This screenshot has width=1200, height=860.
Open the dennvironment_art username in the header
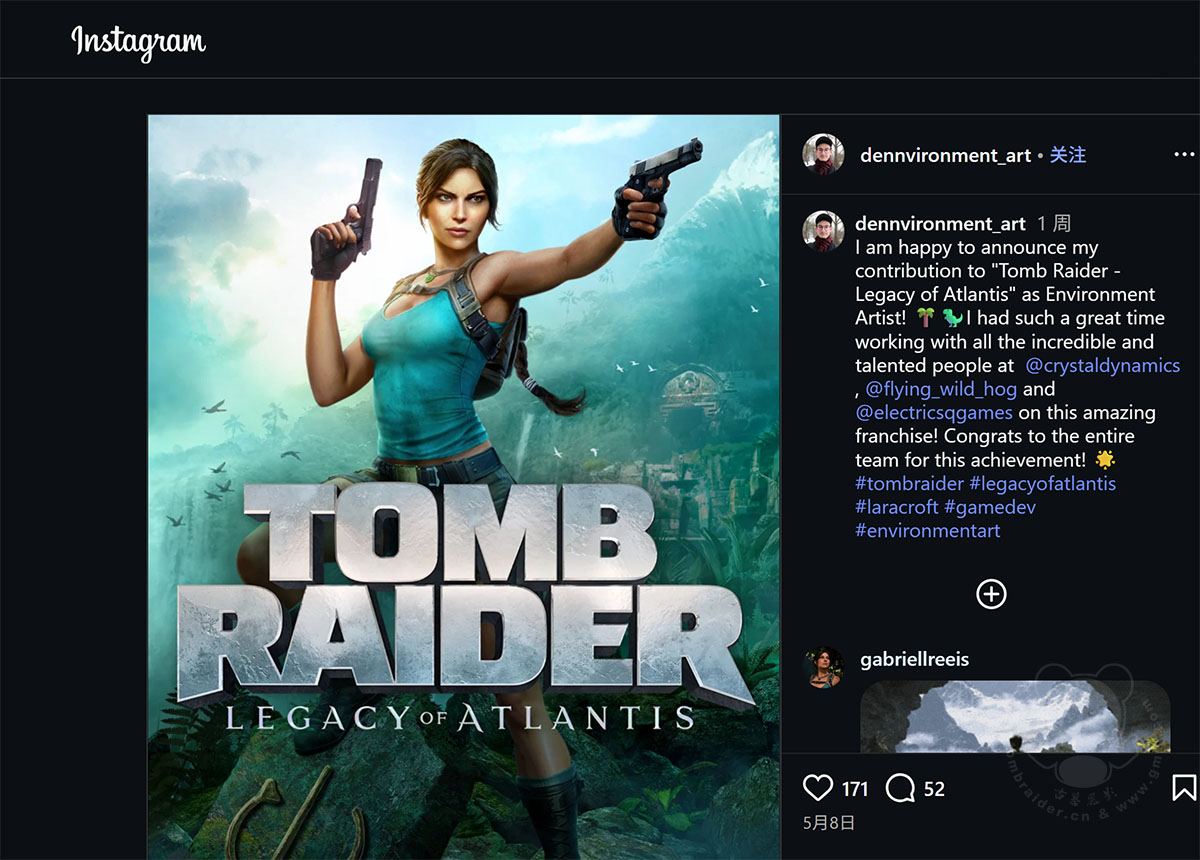tap(945, 155)
